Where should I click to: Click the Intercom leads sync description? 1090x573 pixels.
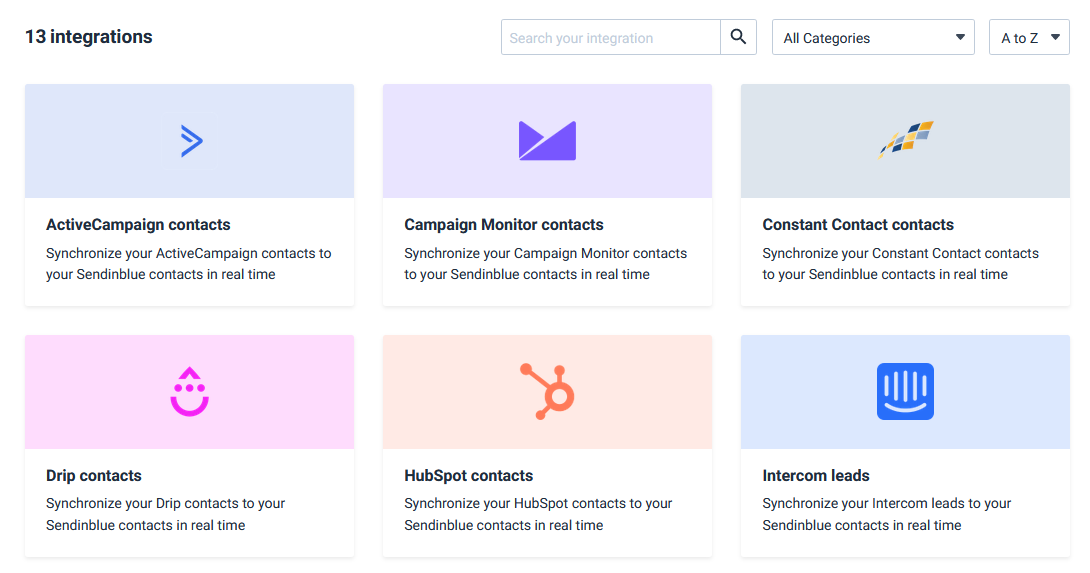886,514
